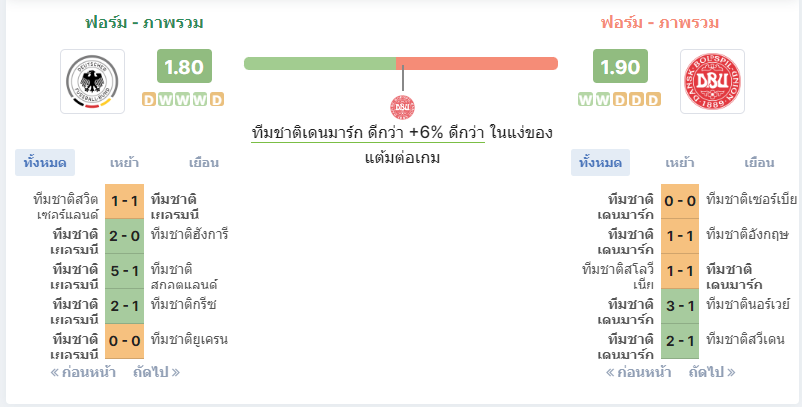The height and width of the screenshot is (407, 802).
Task: Click the Denmark DBU crest on right
Action: [712, 81]
